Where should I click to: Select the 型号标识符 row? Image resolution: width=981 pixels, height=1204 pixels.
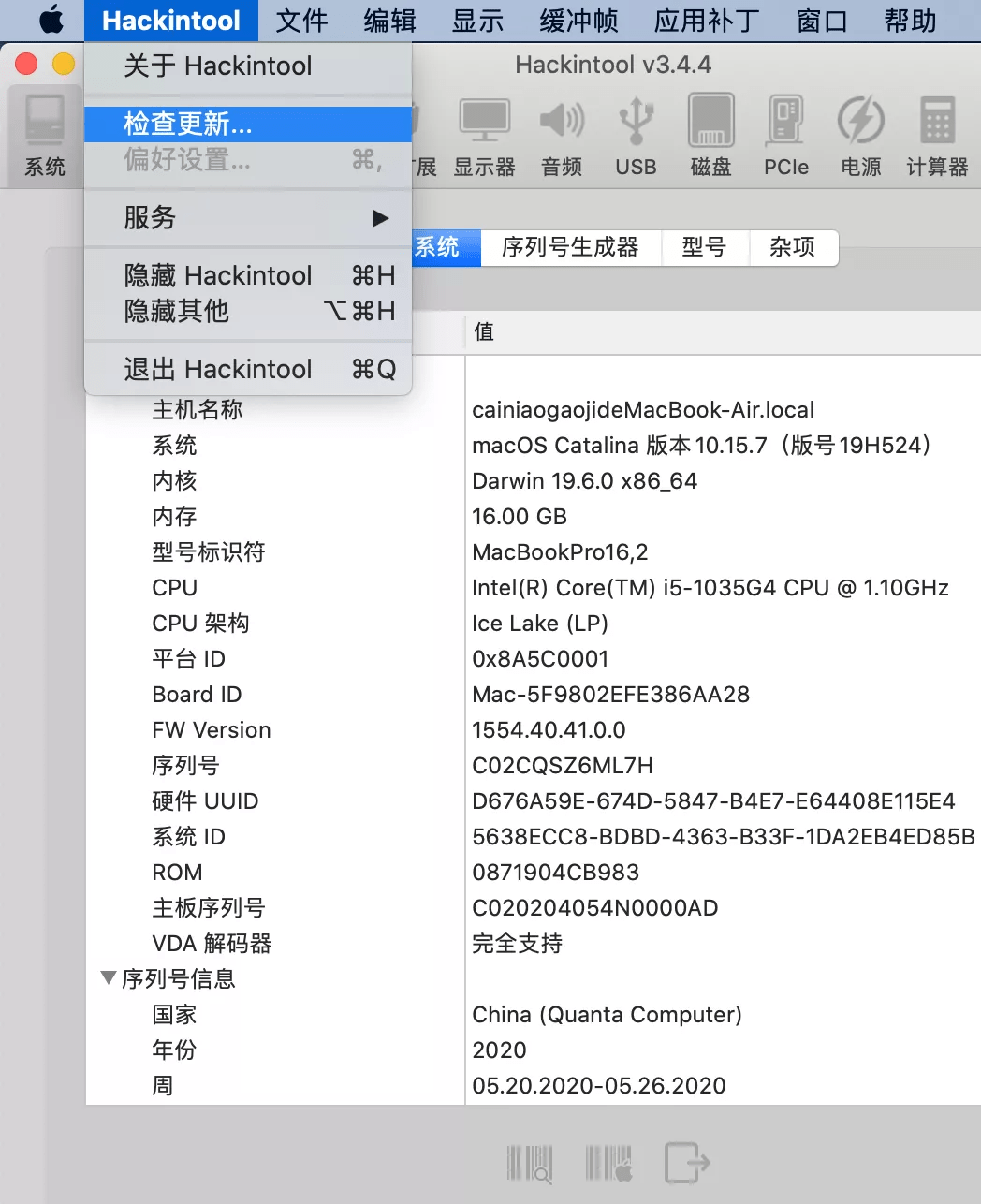[534, 552]
